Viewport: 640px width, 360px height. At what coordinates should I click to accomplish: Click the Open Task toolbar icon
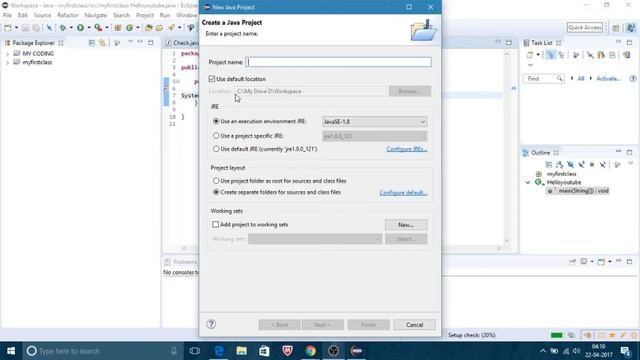pos(160,28)
